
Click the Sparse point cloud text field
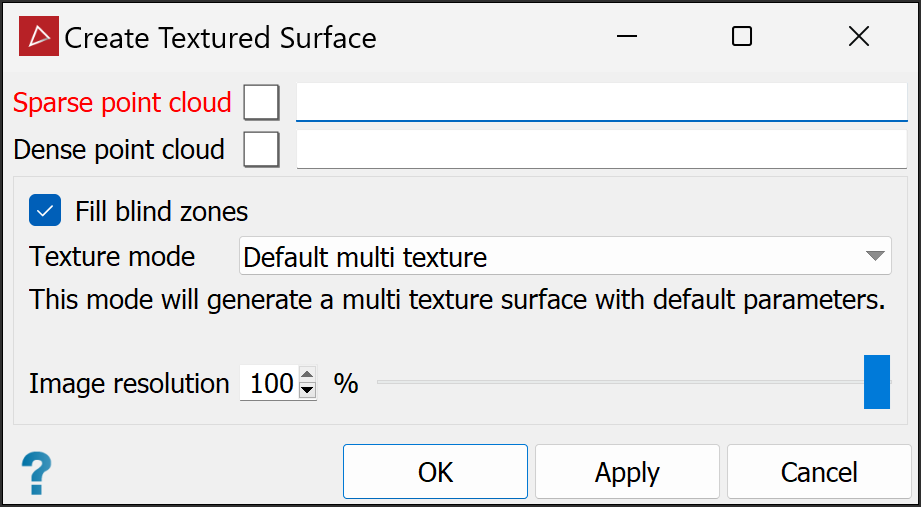pyautogui.click(x=601, y=102)
